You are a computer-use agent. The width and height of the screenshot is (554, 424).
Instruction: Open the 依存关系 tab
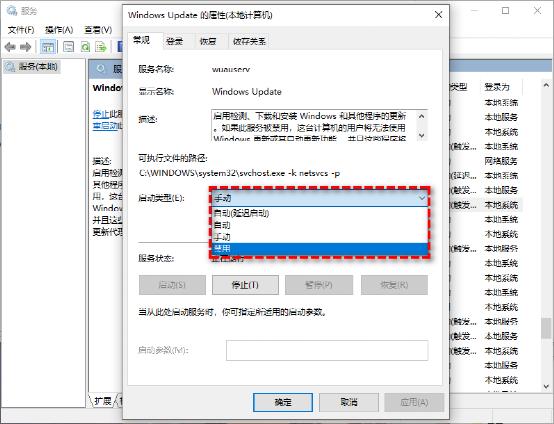point(249,42)
